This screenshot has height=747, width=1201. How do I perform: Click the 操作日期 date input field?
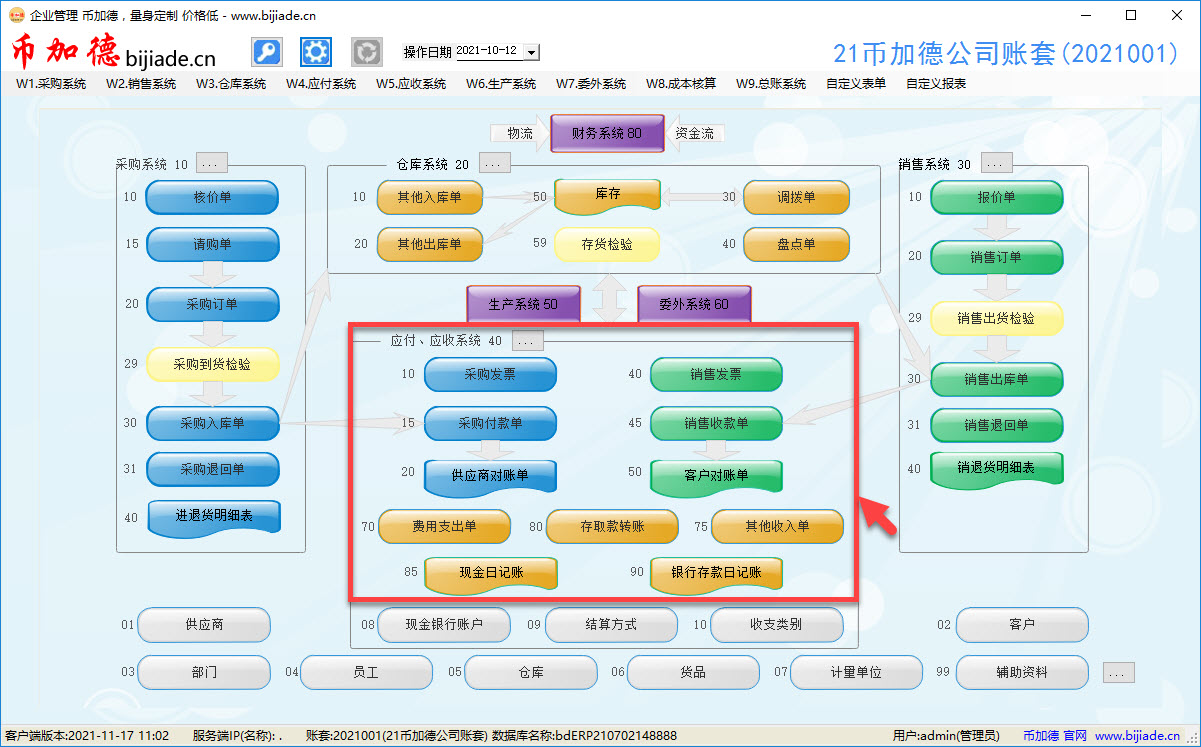488,52
